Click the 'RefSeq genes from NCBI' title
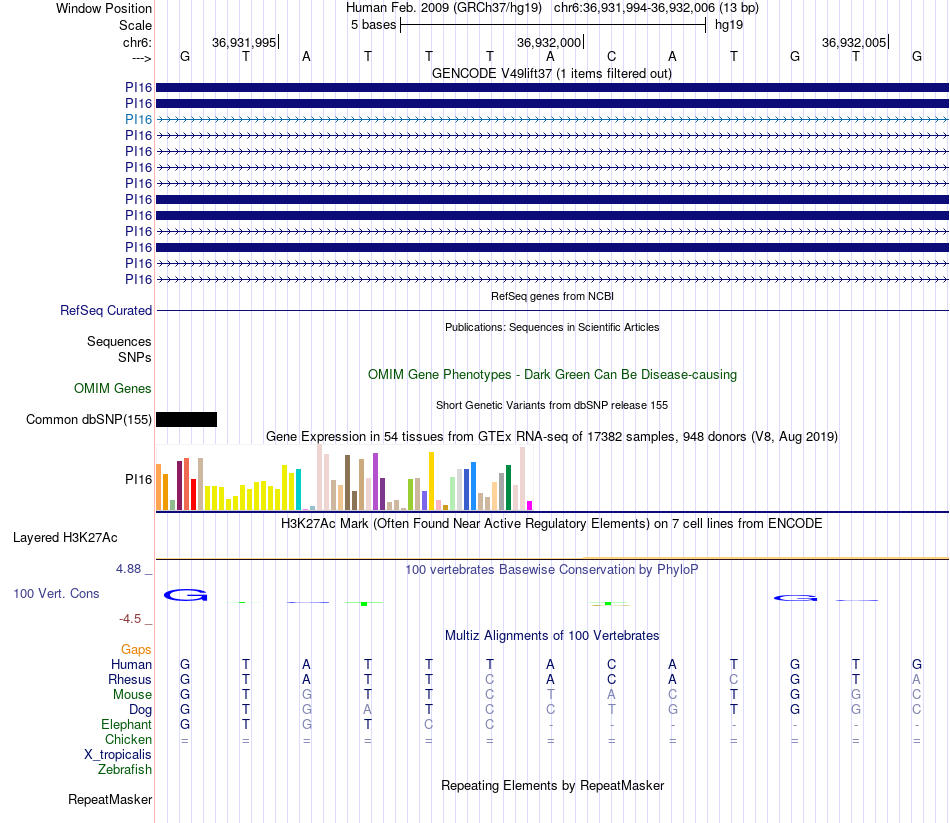 (552, 296)
